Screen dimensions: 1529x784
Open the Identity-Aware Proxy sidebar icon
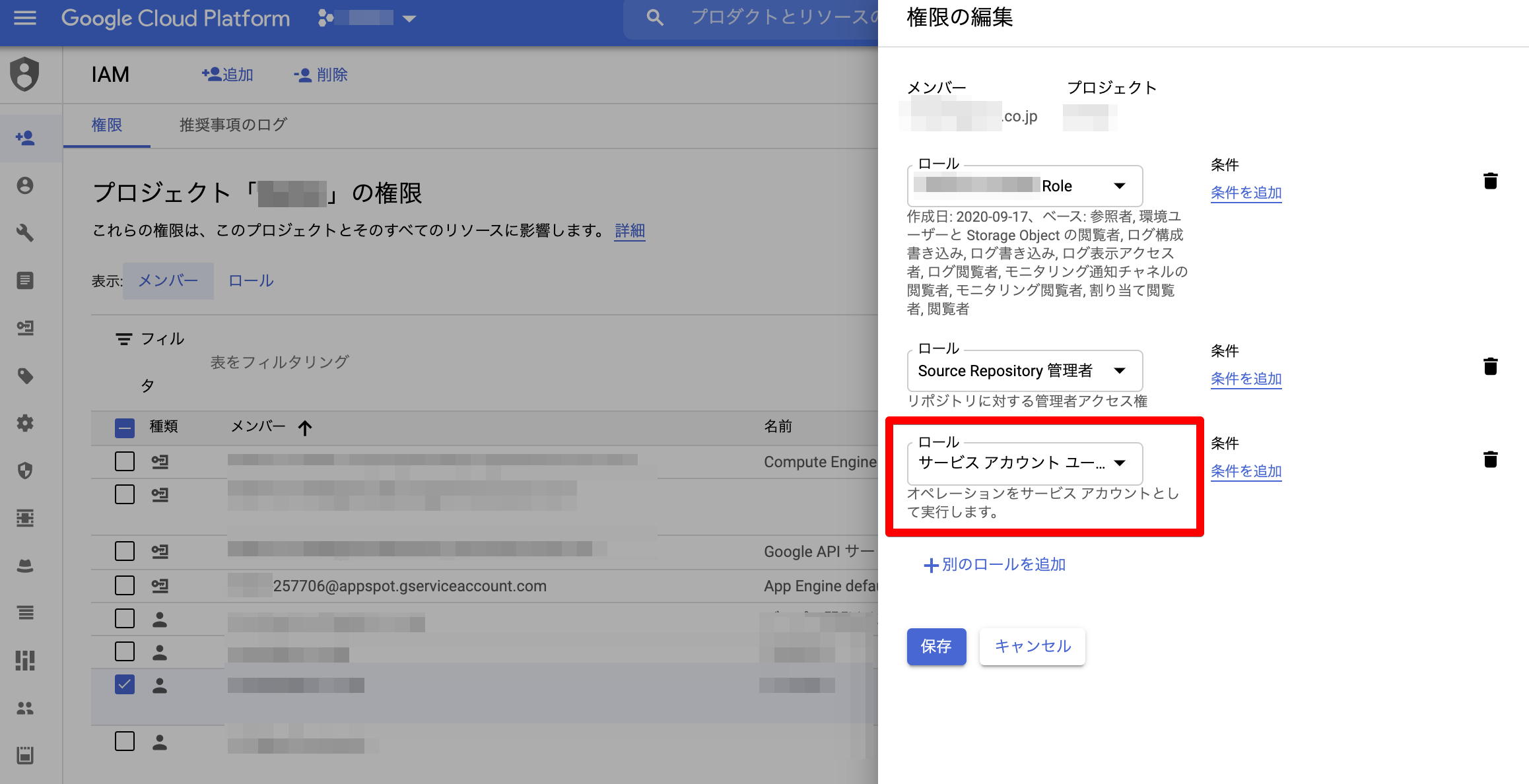25,518
